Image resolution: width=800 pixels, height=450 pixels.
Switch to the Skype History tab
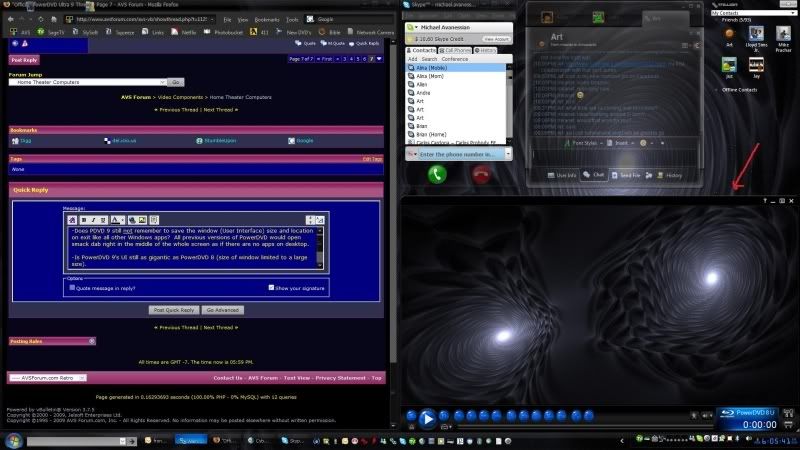(x=485, y=51)
